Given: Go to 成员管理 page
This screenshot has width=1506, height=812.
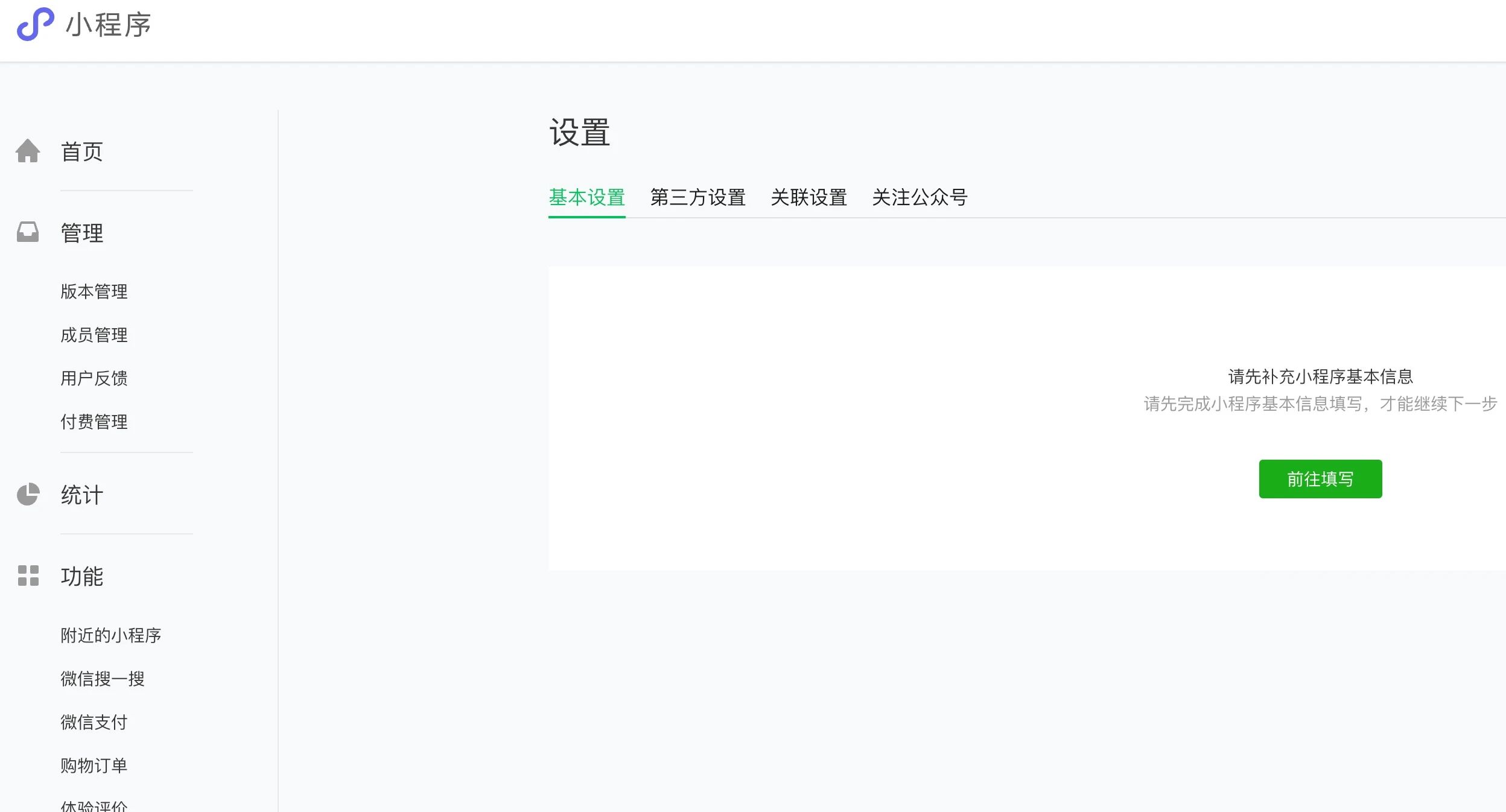Looking at the screenshot, I should 94,335.
